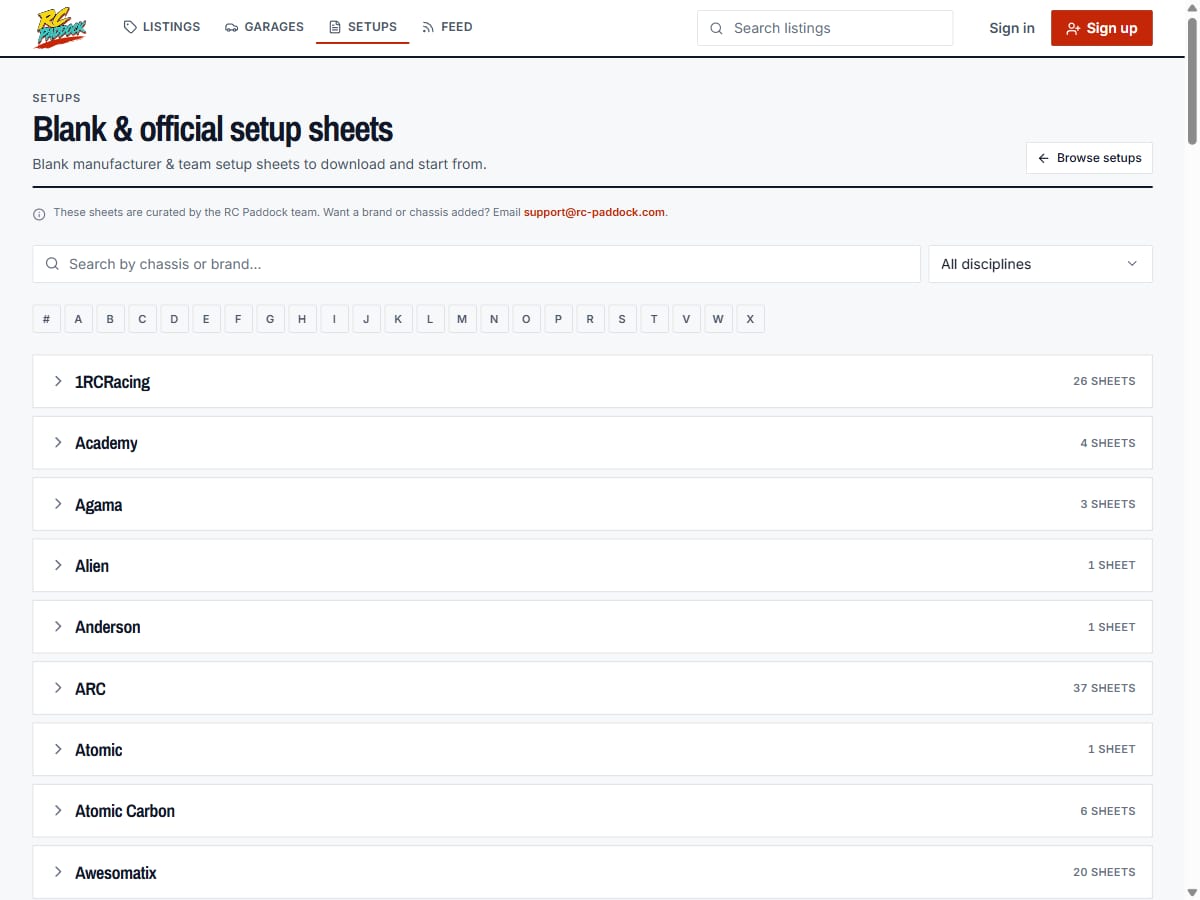Click the '3 SHEETS' count text

coord(1108,504)
